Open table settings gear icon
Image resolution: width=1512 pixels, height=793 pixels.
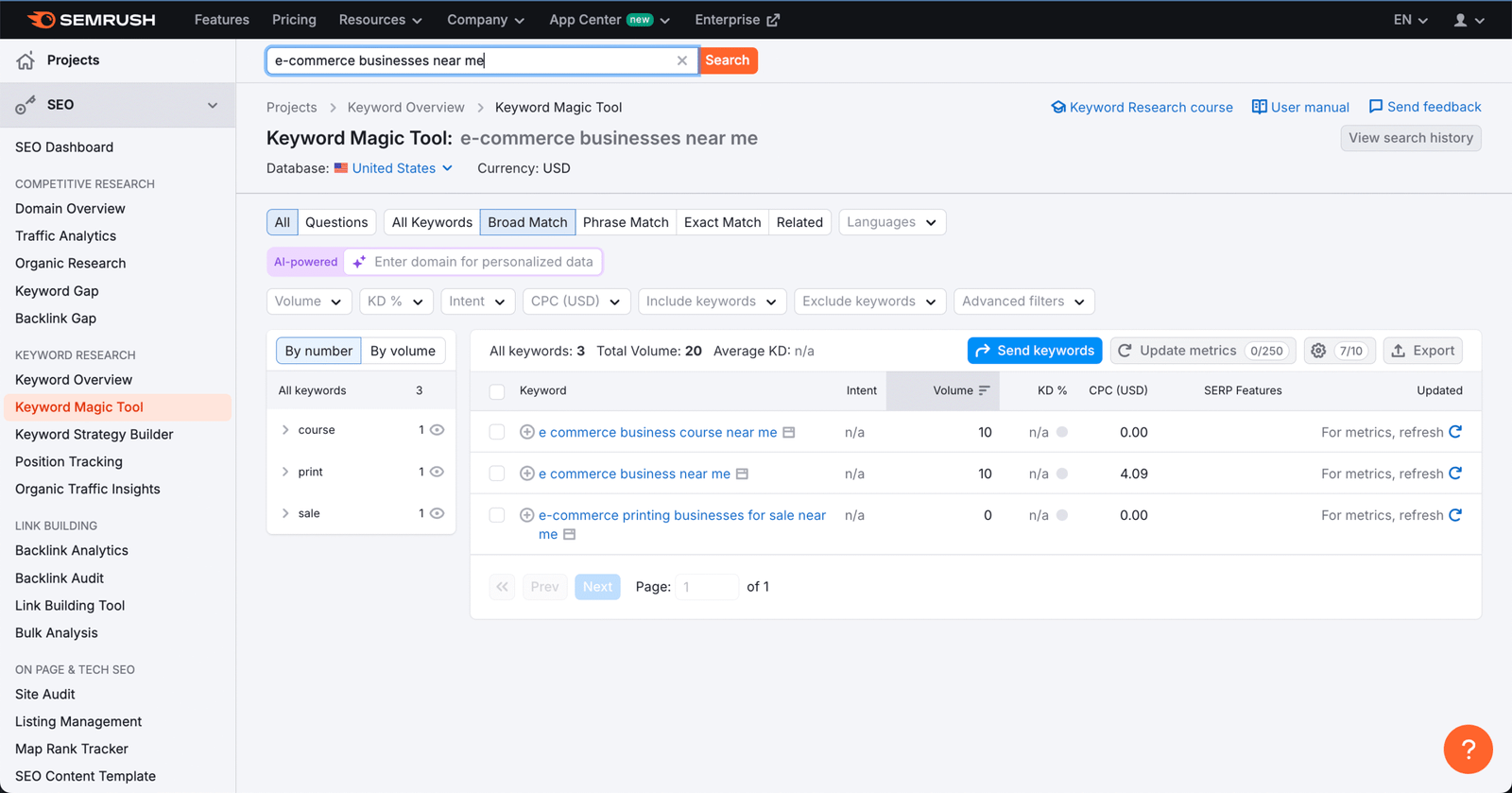point(1318,351)
